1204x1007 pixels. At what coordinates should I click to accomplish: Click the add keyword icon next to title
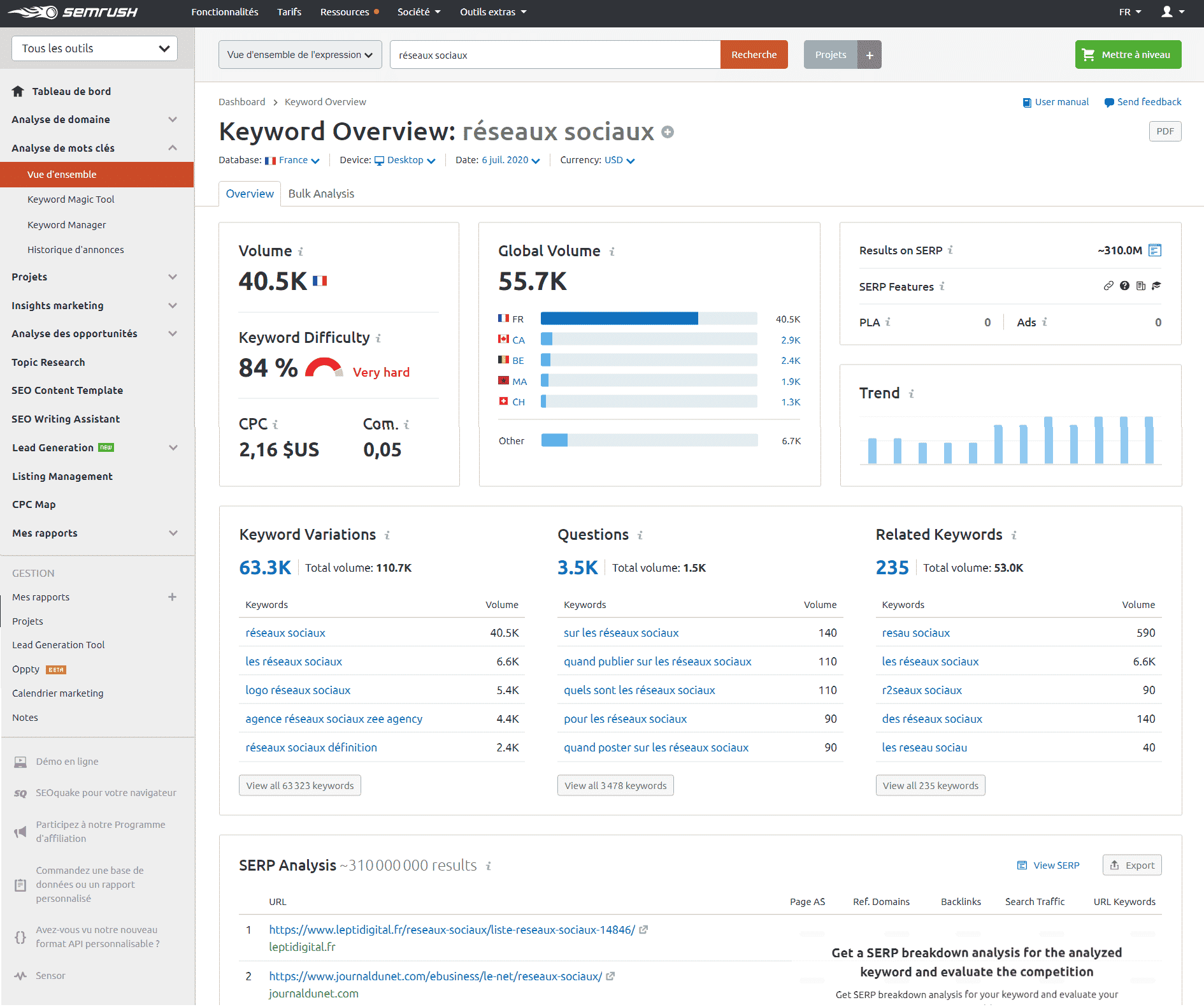point(668,132)
